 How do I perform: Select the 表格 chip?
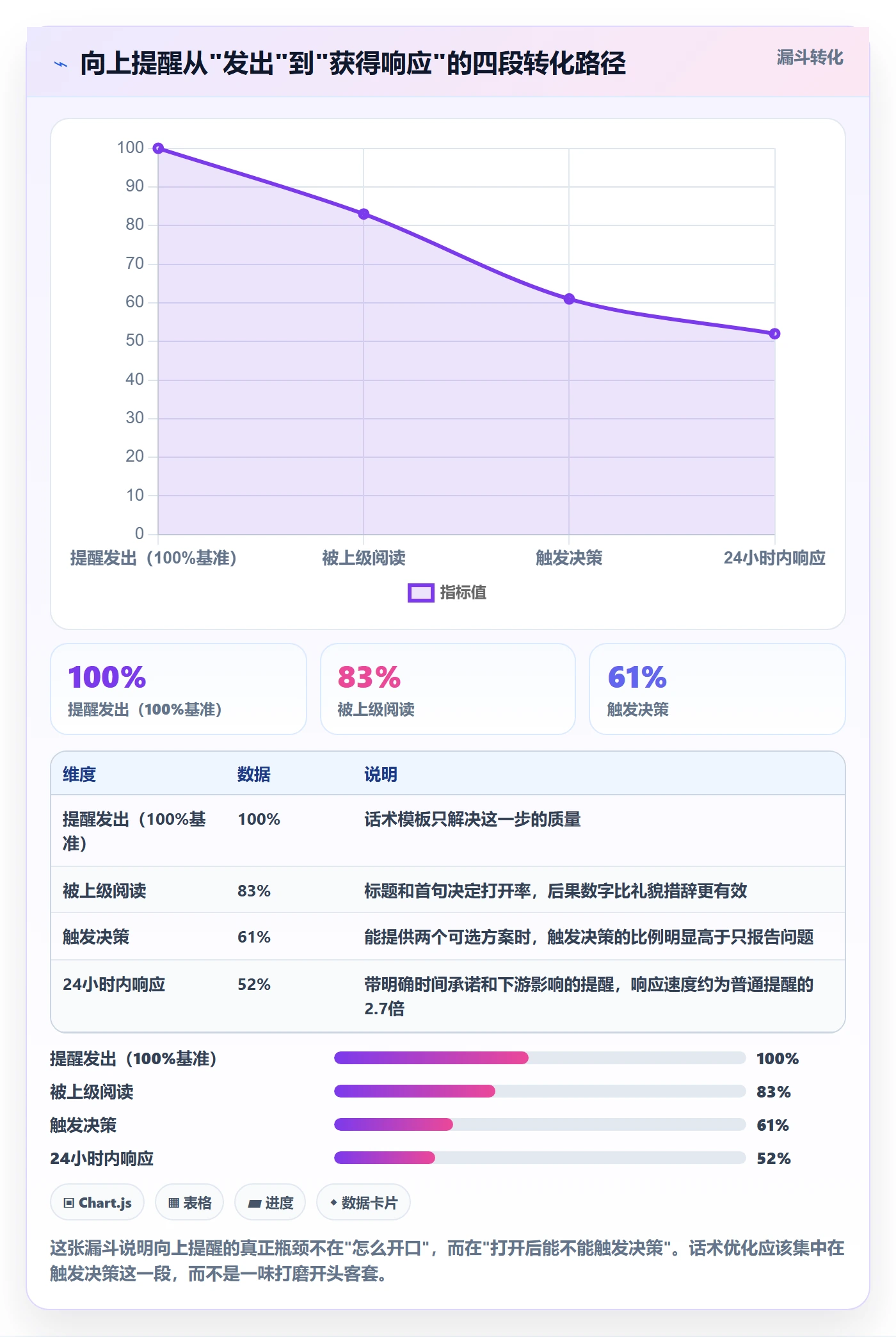(x=189, y=1203)
